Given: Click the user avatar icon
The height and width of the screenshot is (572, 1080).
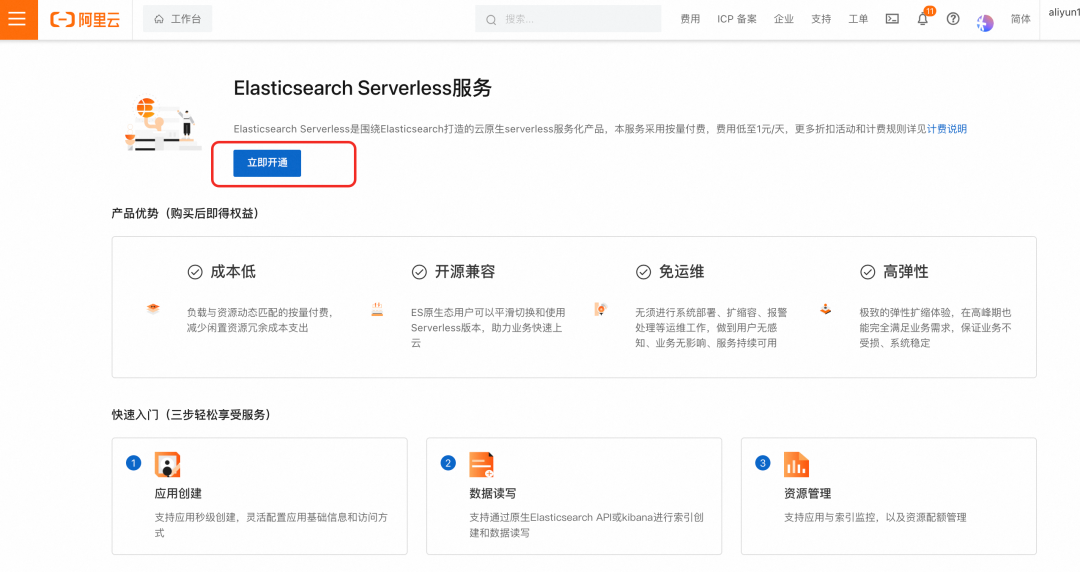Looking at the screenshot, I should 985,23.
